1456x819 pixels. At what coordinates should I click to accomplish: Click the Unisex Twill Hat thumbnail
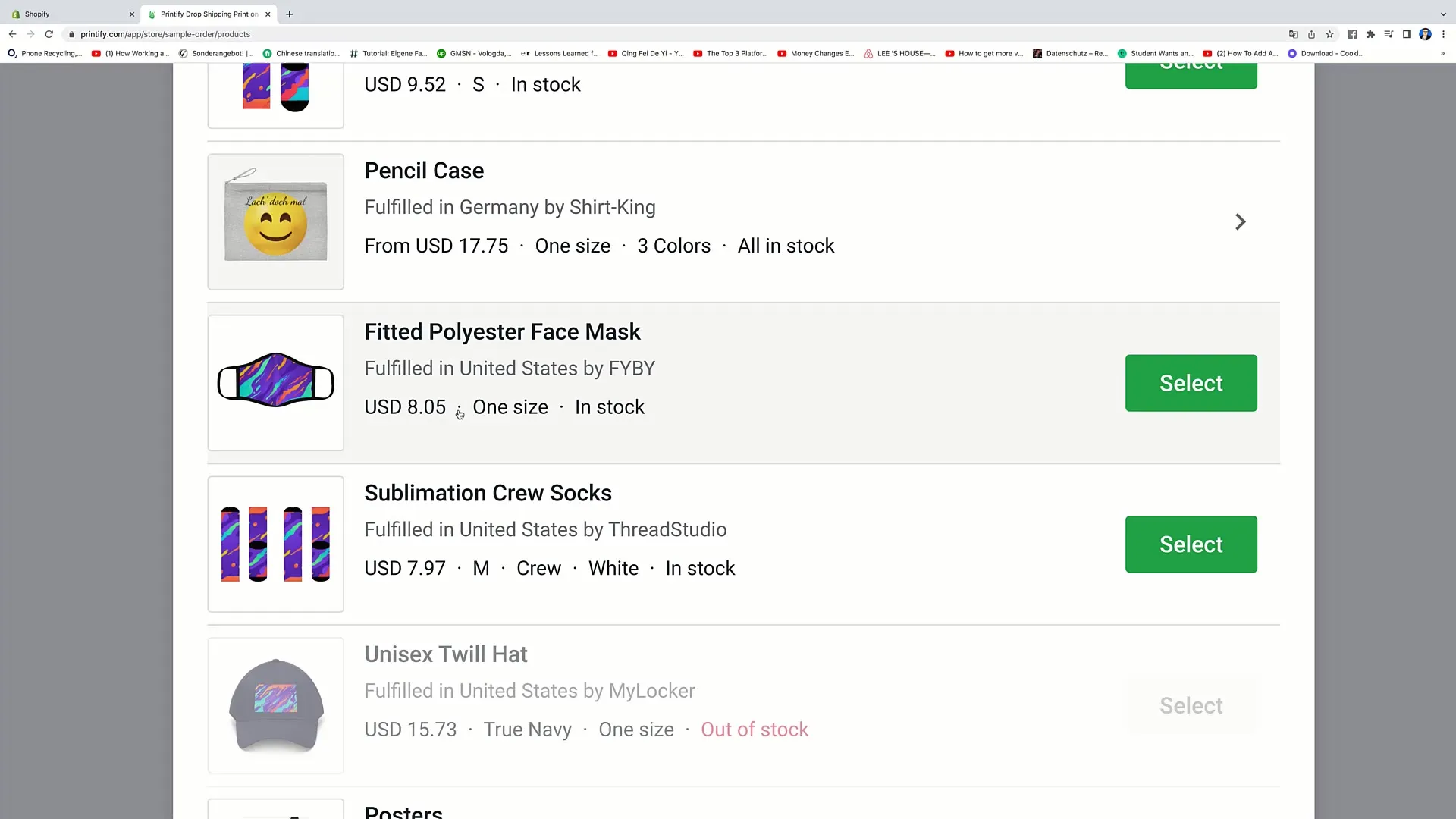[276, 705]
